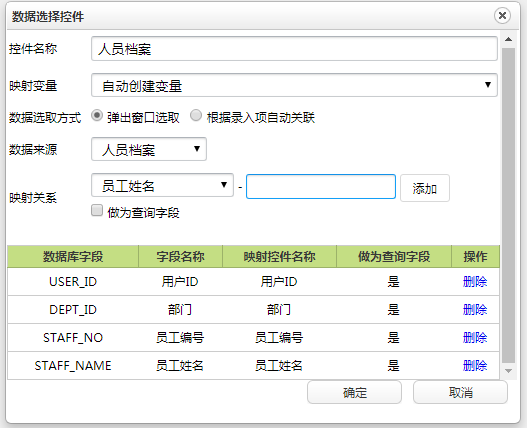Delete the DEPT_ID mapping row
The height and width of the screenshot is (428, 527).
[475, 310]
